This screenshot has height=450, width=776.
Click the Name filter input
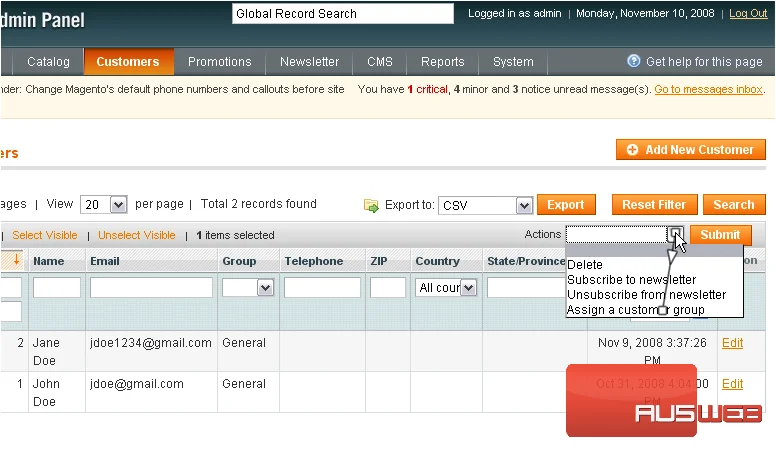click(57, 288)
